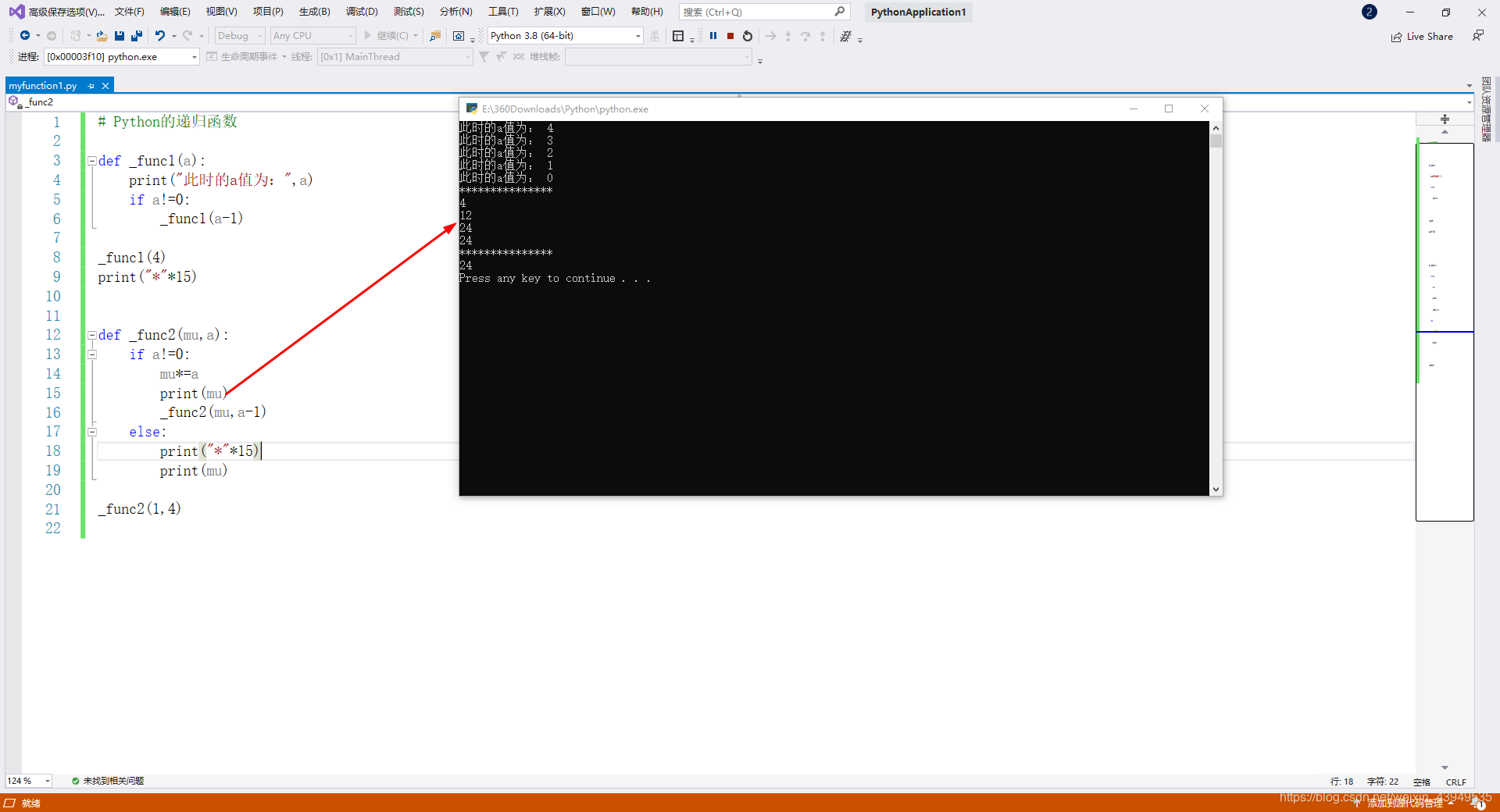Click the 添加到源代码管理 status bar button
1500x812 pixels.
click(x=1404, y=803)
